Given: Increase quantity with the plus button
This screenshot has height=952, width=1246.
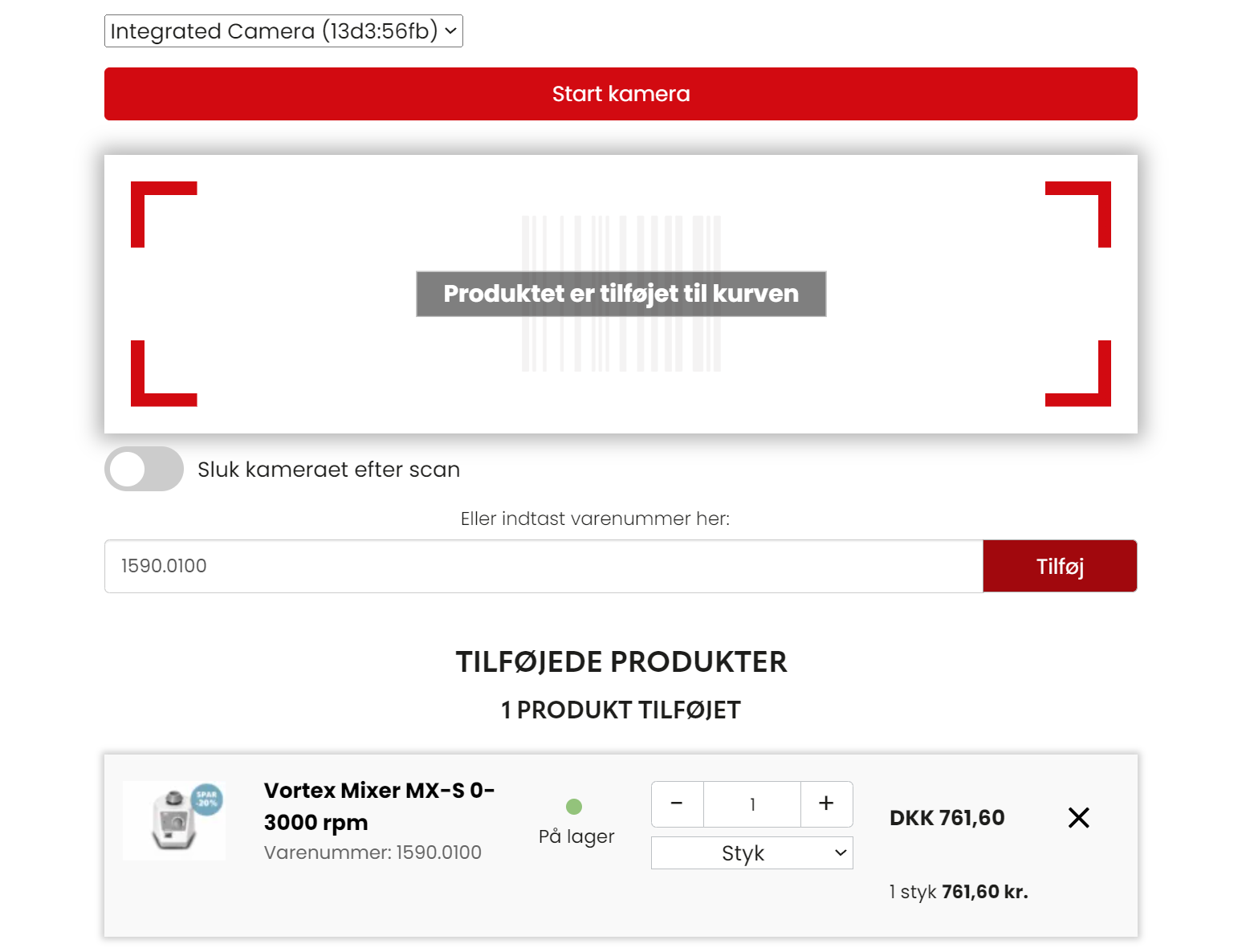Looking at the screenshot, I should point(826,804).
